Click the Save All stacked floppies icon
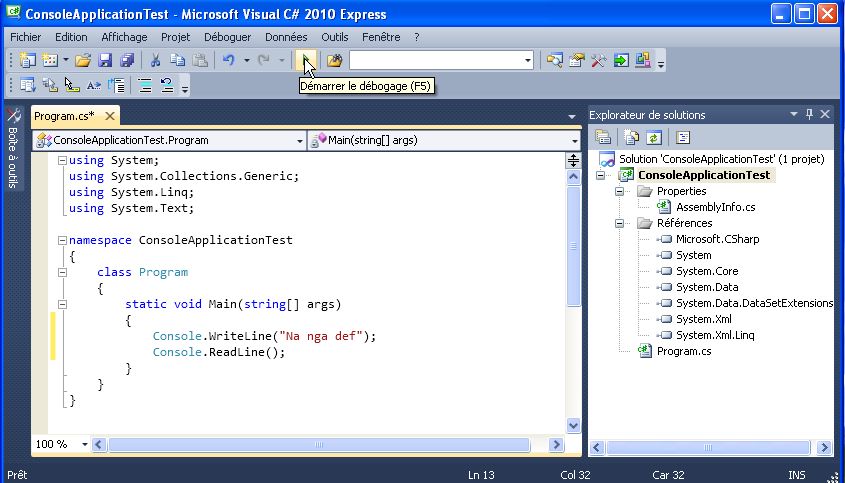 pyautogui.click(x=127, y=60)
